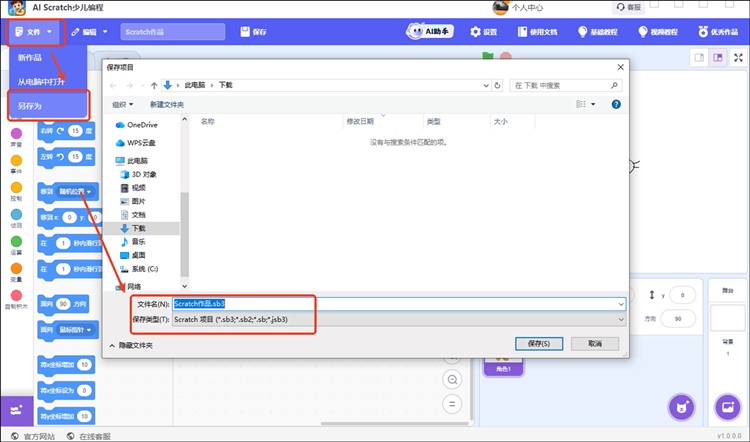Click the workspace zoom out icon
The height and width of the screenshot is (442, 750).
452,379
